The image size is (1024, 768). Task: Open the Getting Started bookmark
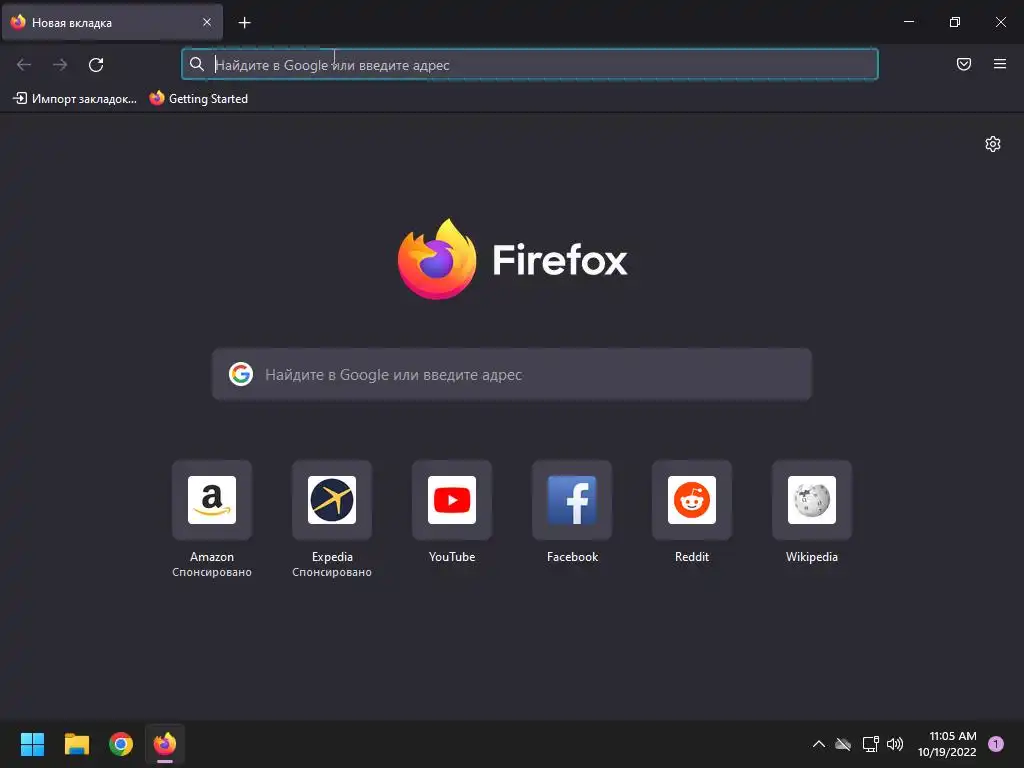tap(199, 99)
